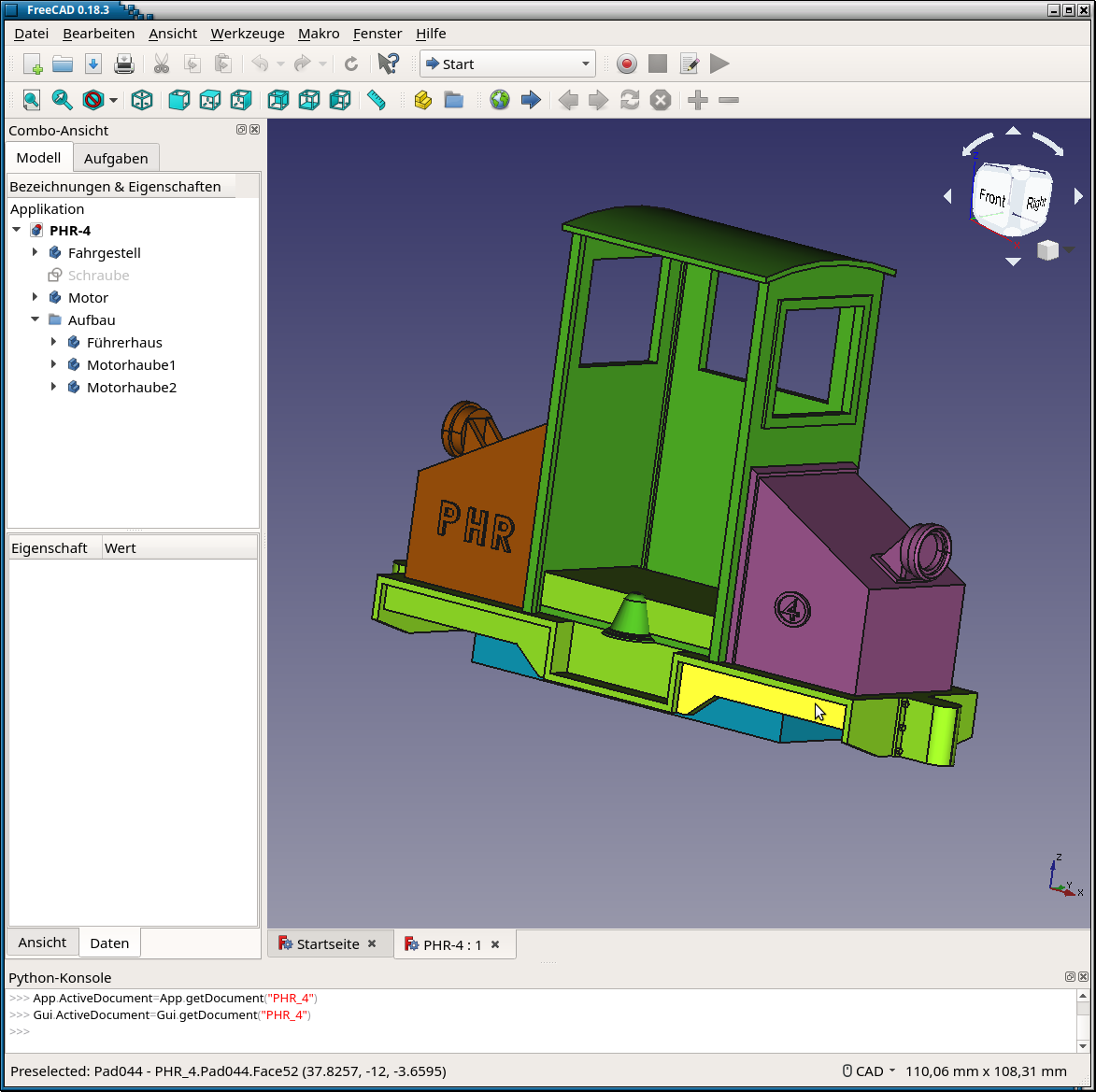The image size is (1096, 1092).
Task: Create a new group folder icon
Action: click(454, 100)
